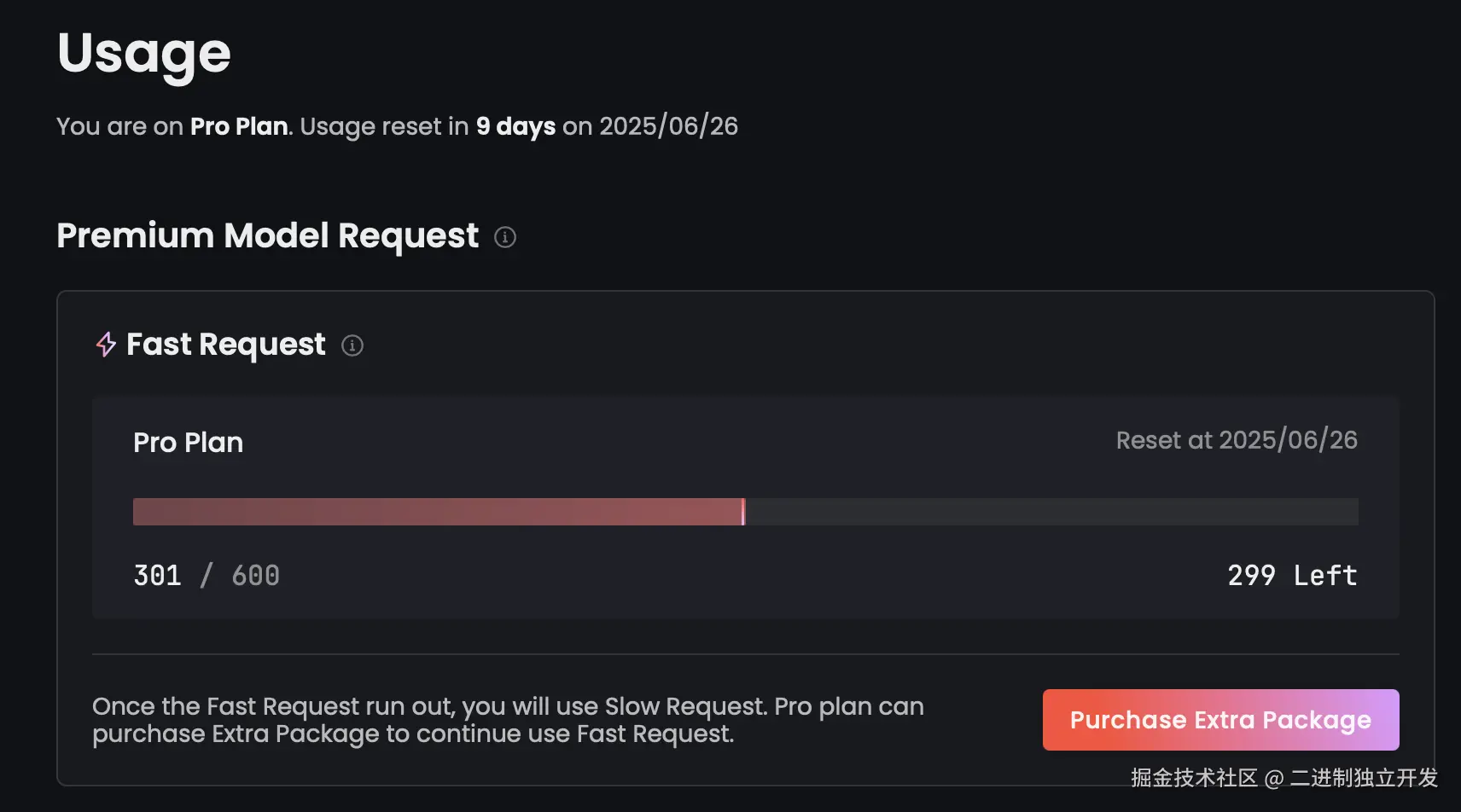Viewport: 1461px width, 812px height.
Task: Click the Reset at 2025/06/26 text
Action: [x=1237, y=440]
